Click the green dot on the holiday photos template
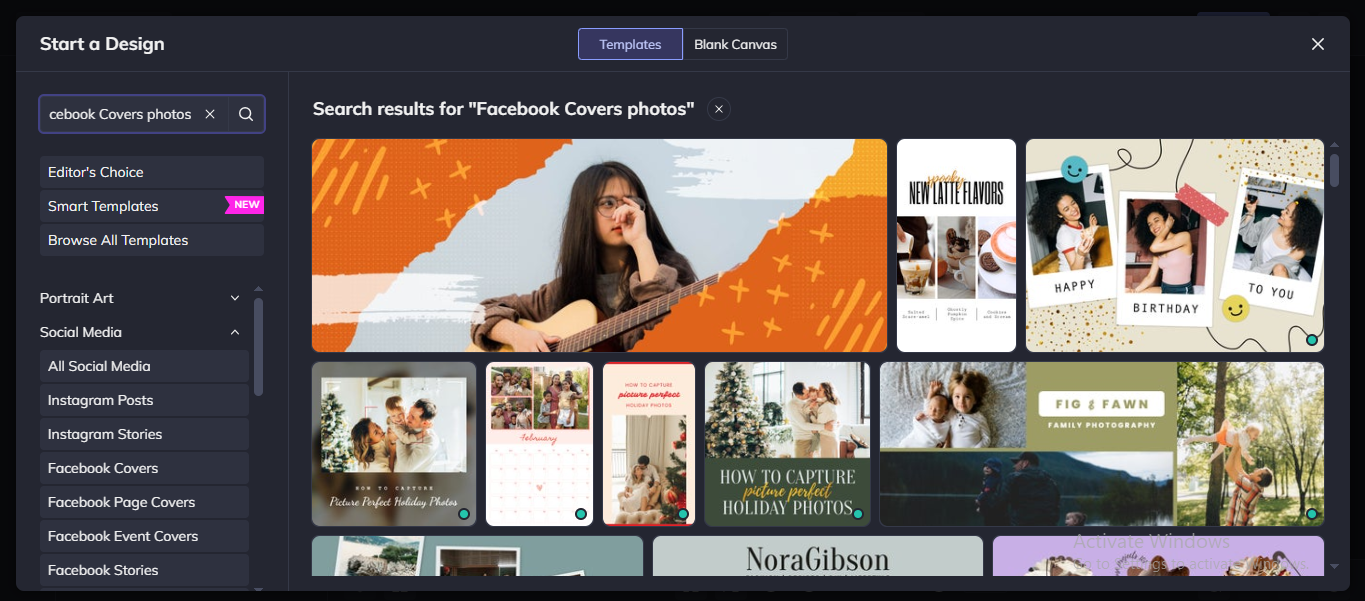This screenshot has width=1365, height=601. tap(857, 512)
